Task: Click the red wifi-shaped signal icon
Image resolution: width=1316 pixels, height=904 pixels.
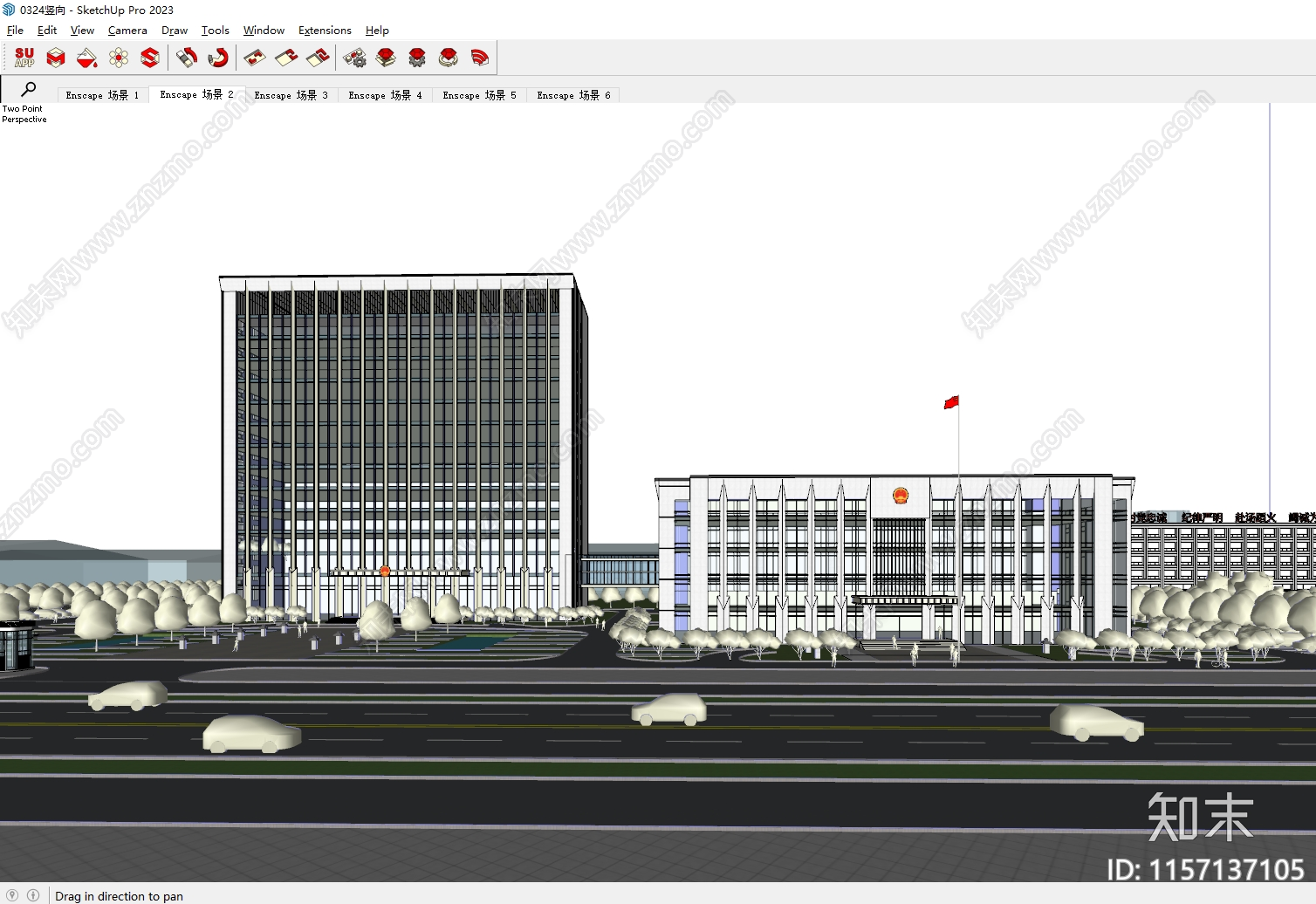Action: pos(480,58)
